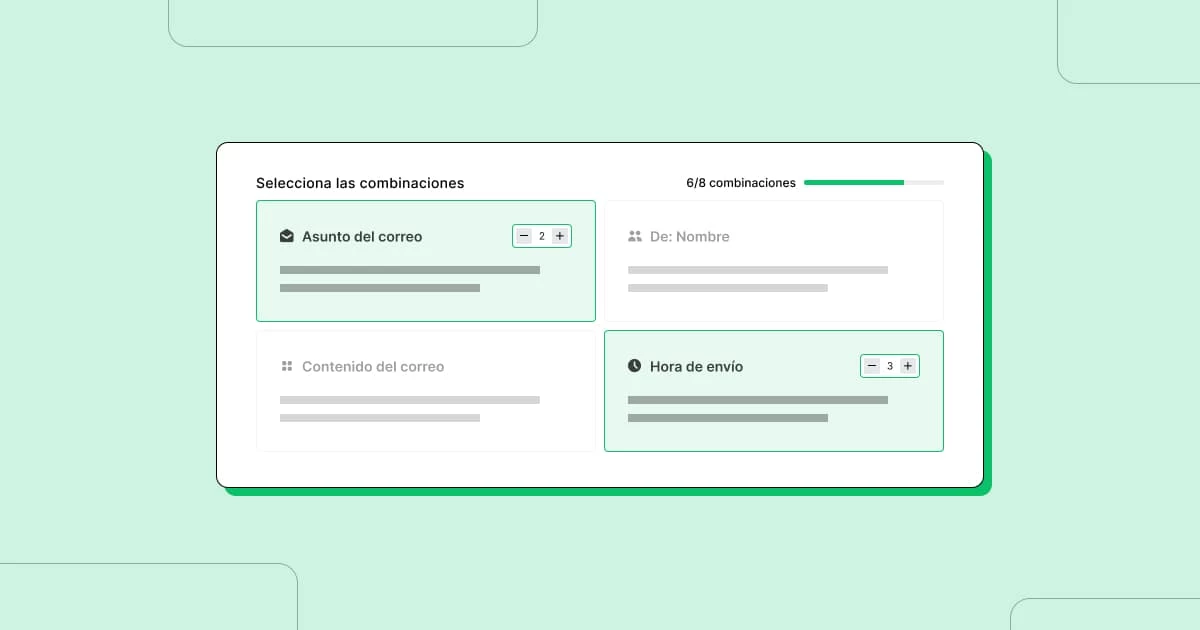Decrease Asunto del correo count with minus

point(524,236)
